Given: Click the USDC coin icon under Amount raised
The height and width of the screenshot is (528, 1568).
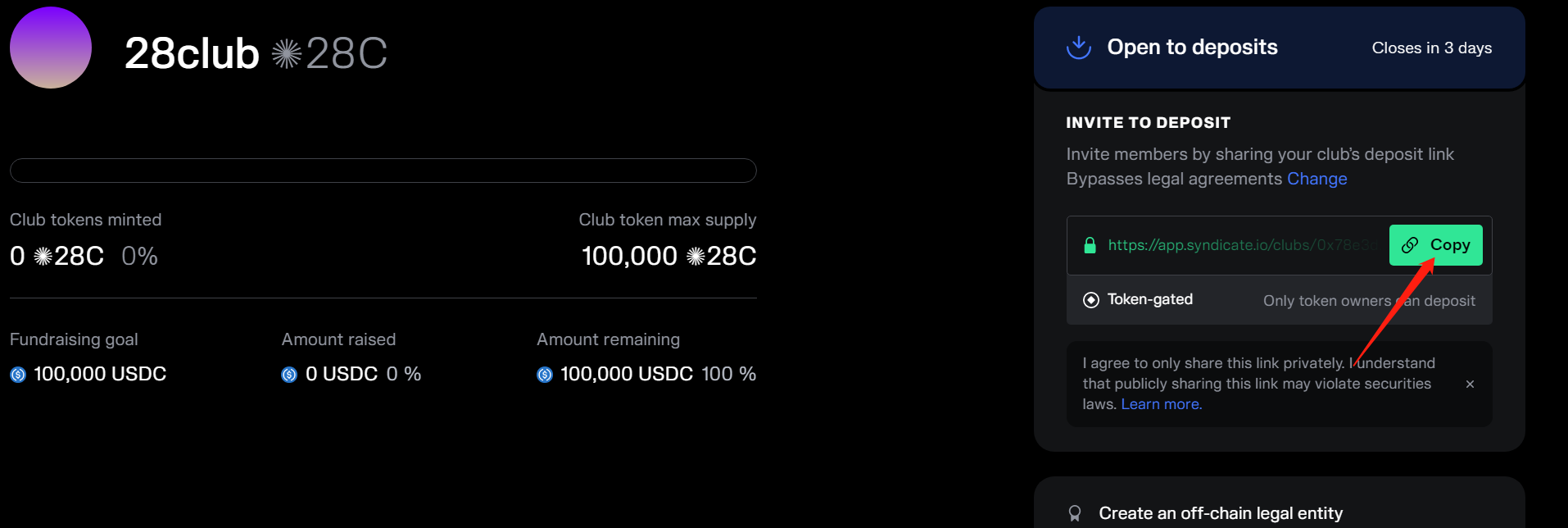Looking at the screenshot, I should (289, 375).
